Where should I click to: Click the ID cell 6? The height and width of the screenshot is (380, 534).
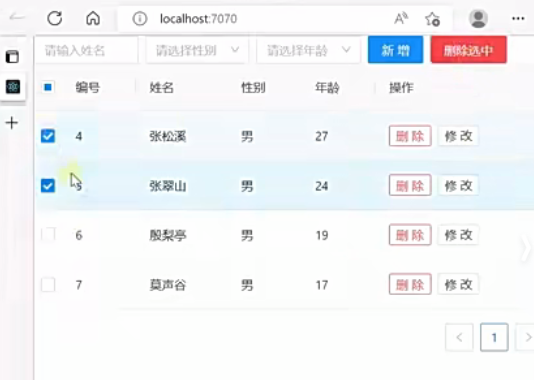pyautogui.click(x=79, y=235)
